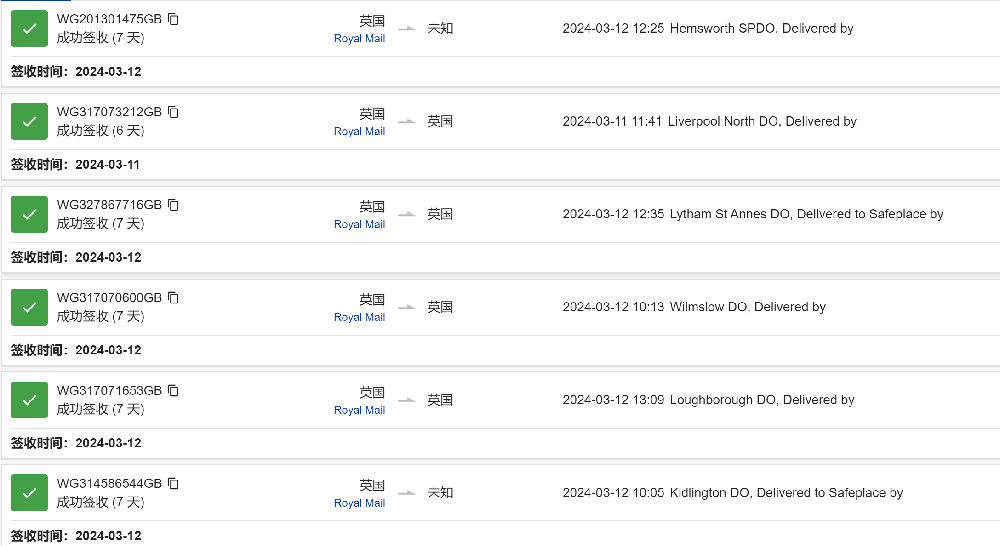1000x546 pixels.
Task: Copy tracking number WG201301475GB
Action: (173, 19)
